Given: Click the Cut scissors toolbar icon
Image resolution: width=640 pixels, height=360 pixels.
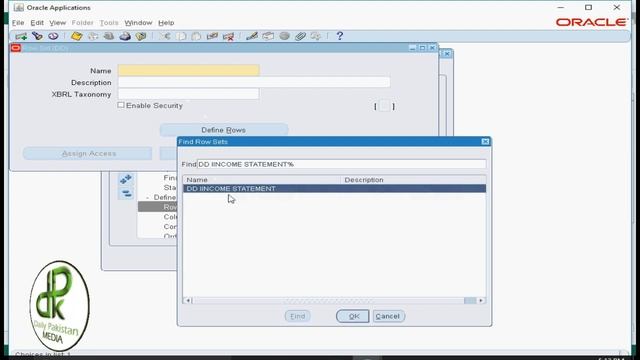Looking at the screenshot, I should (x=166, y=36).
